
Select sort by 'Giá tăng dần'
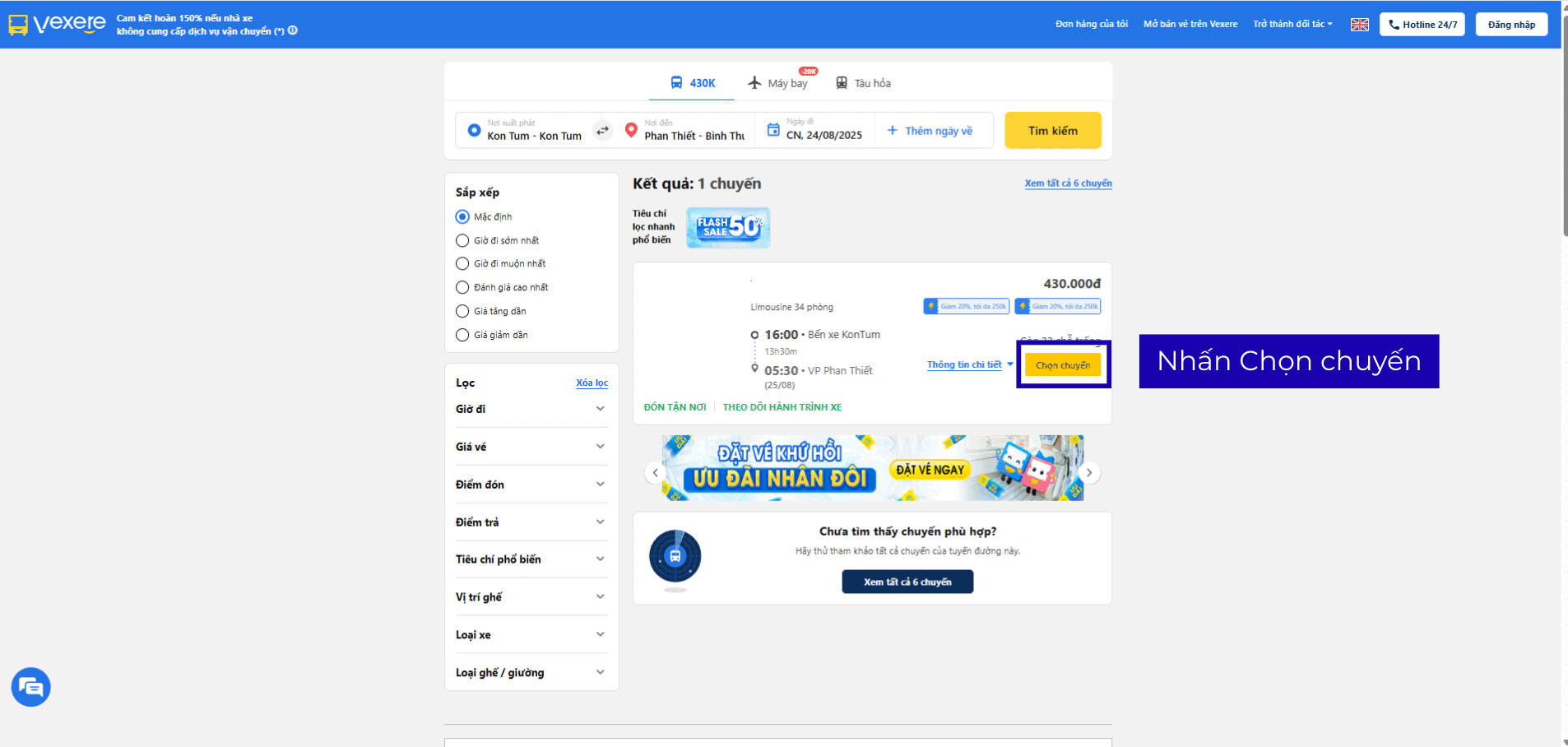click(x=462, y=311)
